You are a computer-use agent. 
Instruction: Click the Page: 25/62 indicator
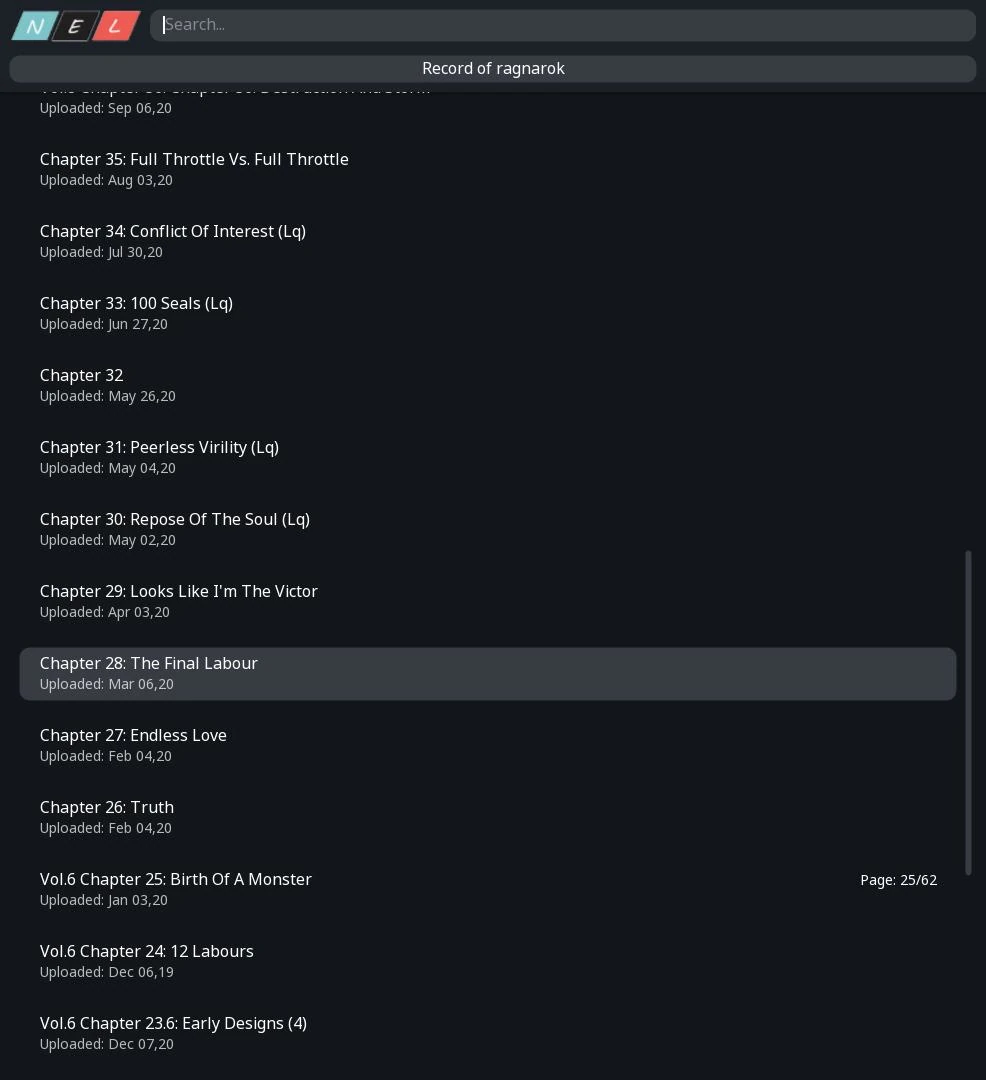coord(898,880)
